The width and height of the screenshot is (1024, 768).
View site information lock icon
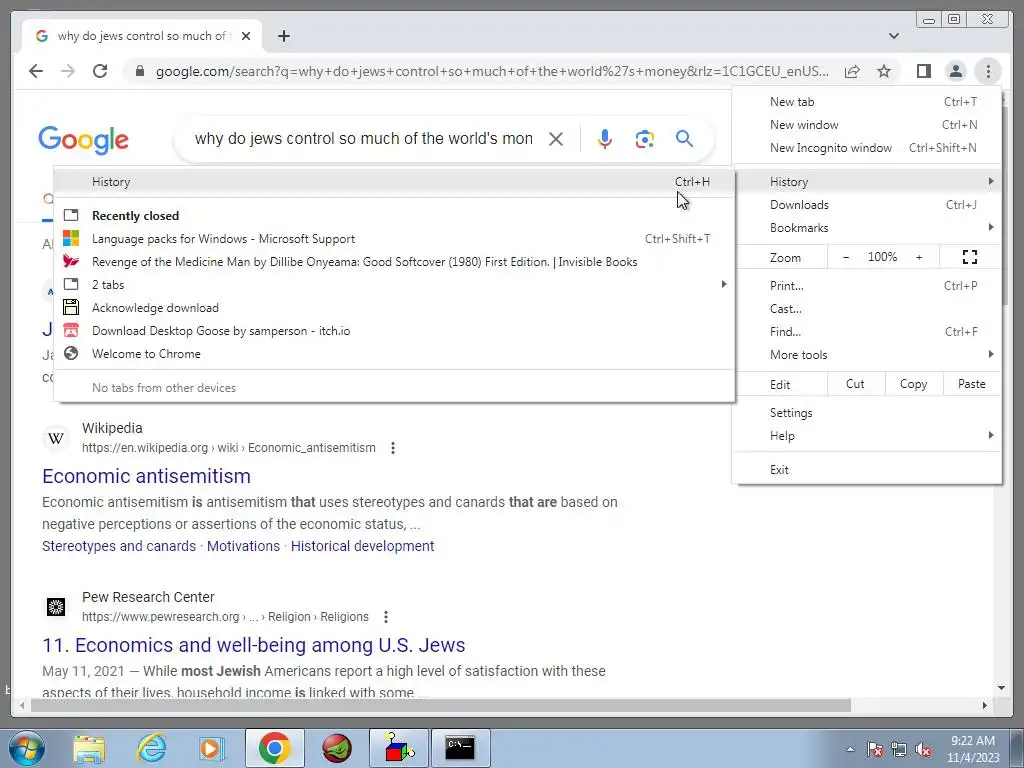(139, 71)
